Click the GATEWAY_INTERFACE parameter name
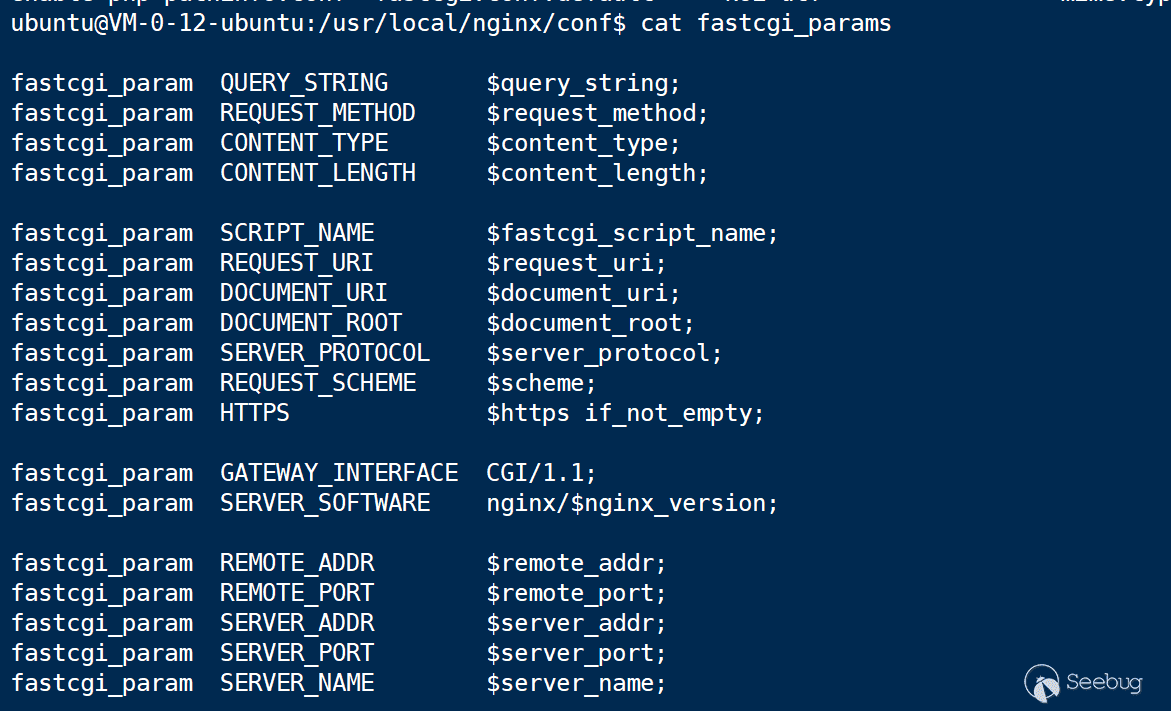Viewport: 1171px width, 711px height. click(339, 473)
